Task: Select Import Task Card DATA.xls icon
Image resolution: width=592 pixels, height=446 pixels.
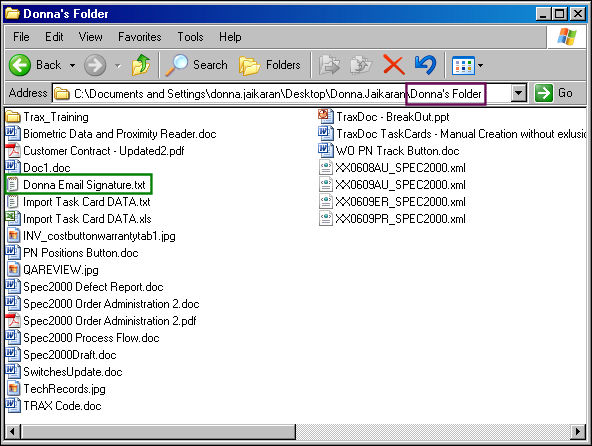Action: [13, 219]
